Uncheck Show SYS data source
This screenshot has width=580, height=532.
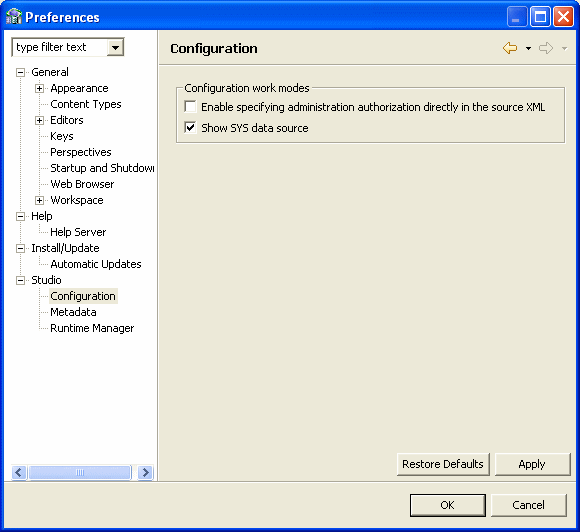(190, 128)
